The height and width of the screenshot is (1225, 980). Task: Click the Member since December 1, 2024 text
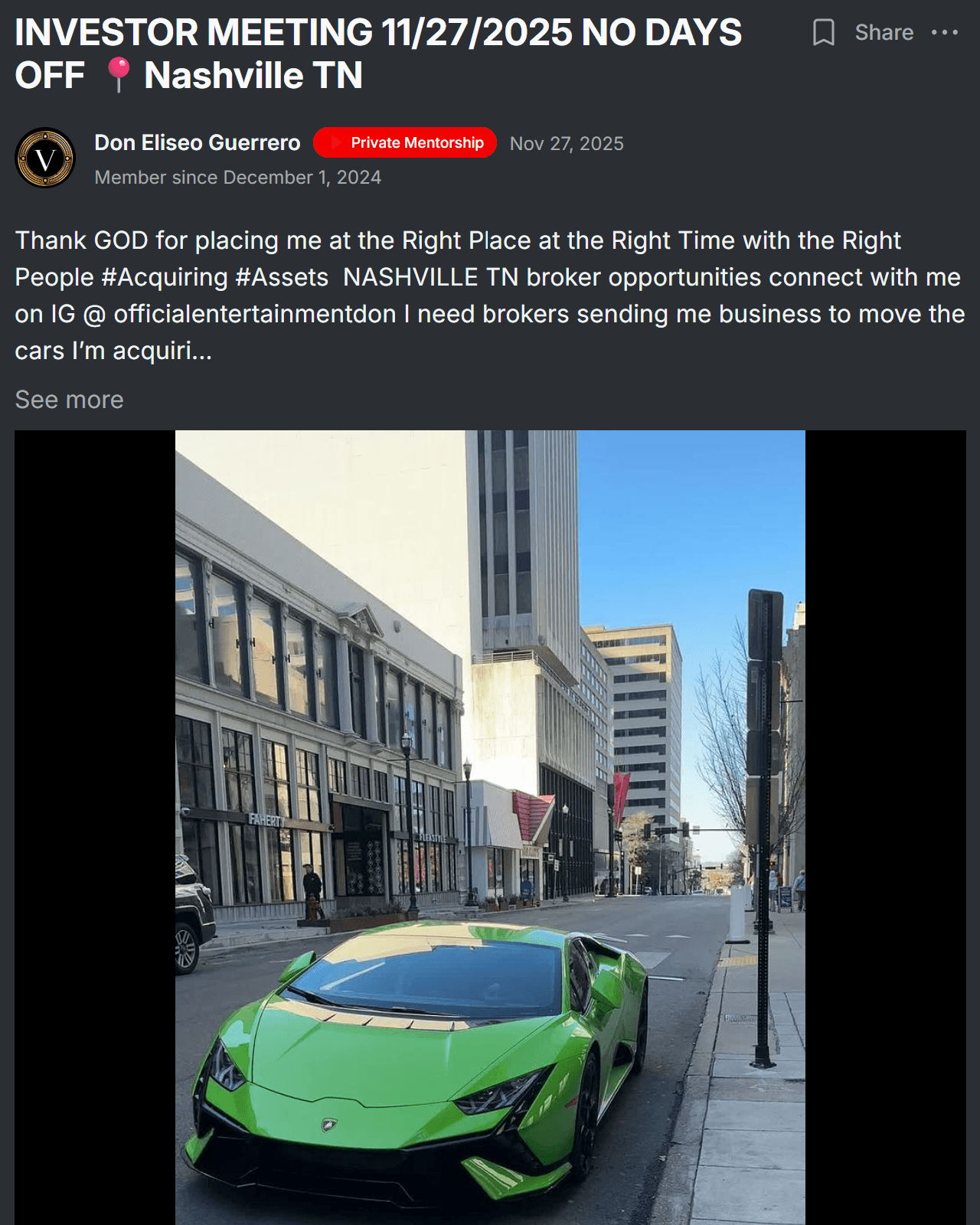(237, 178)
